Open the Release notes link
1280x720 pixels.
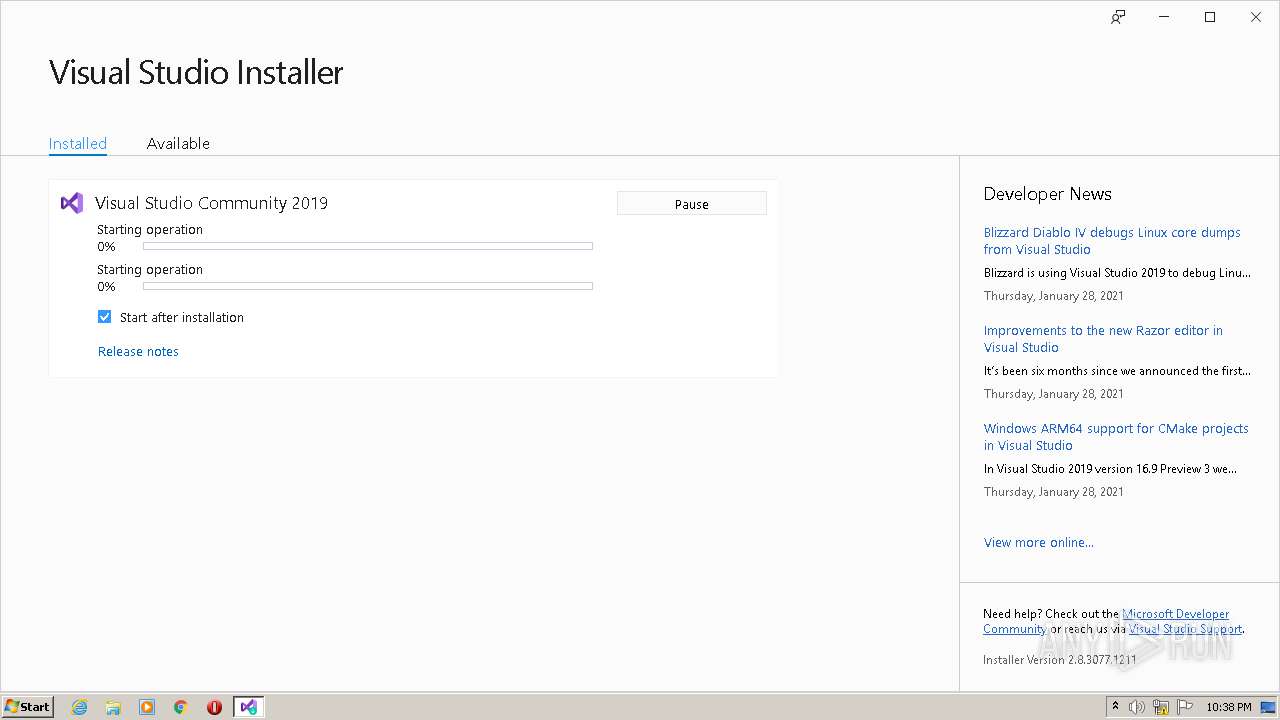(x=138, y=351)
